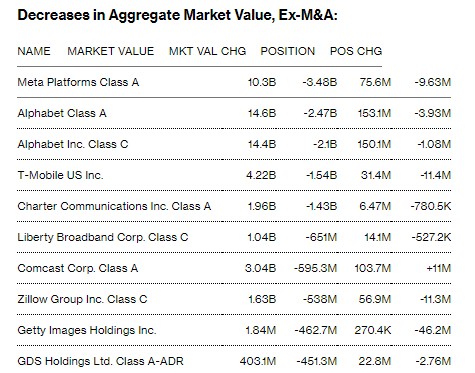Select the Meta Platforms Class A row
This screenshot has width=475, height=373.
(234, 82)
